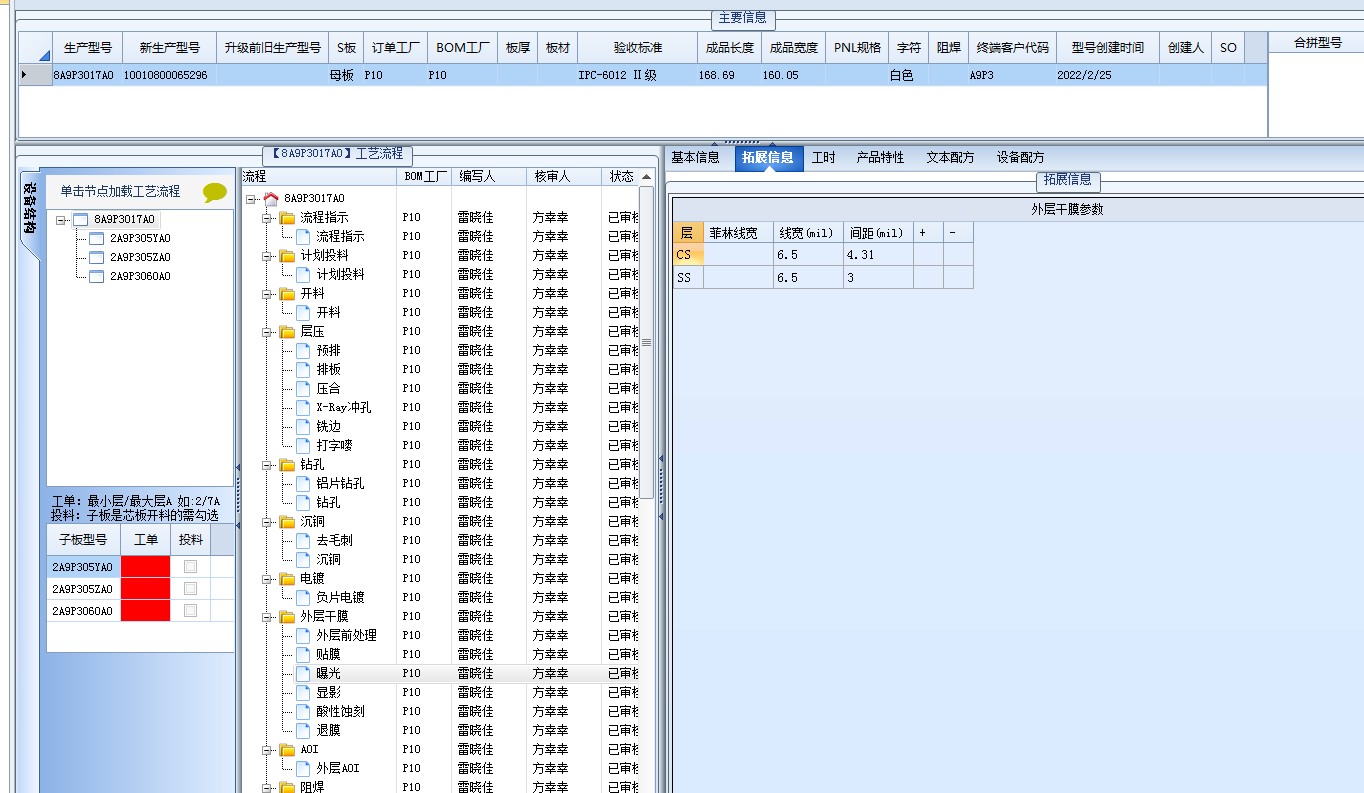Click the AOI folder icon
The width and height of the screenshot is (1364, 793).
[288, 750]
